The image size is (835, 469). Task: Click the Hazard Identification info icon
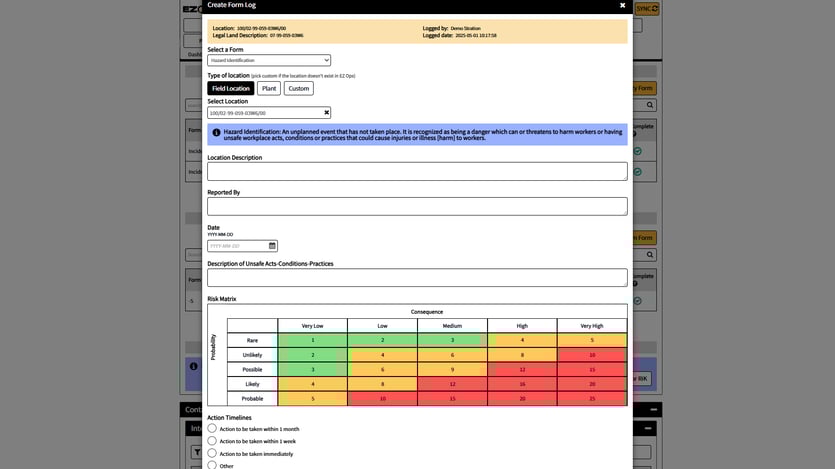[216, 132]
